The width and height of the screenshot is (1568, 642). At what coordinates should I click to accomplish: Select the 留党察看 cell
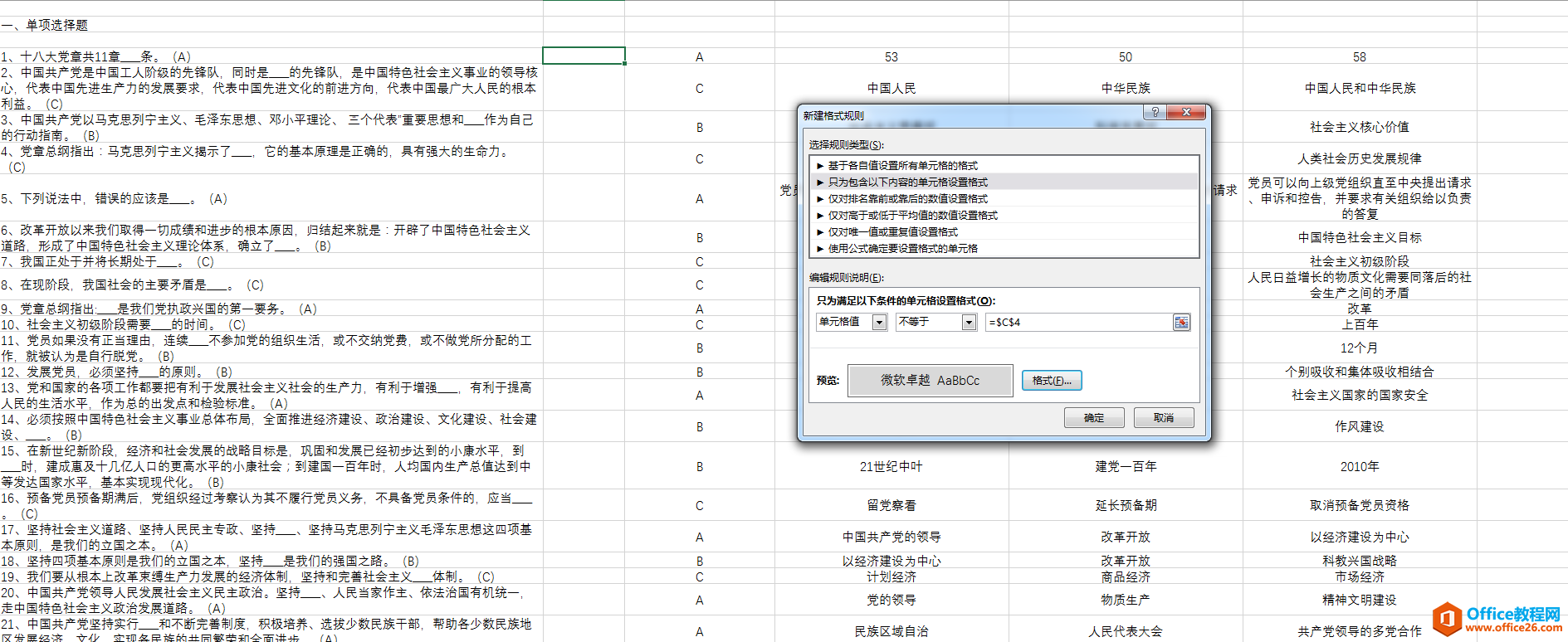coord(891,505)
